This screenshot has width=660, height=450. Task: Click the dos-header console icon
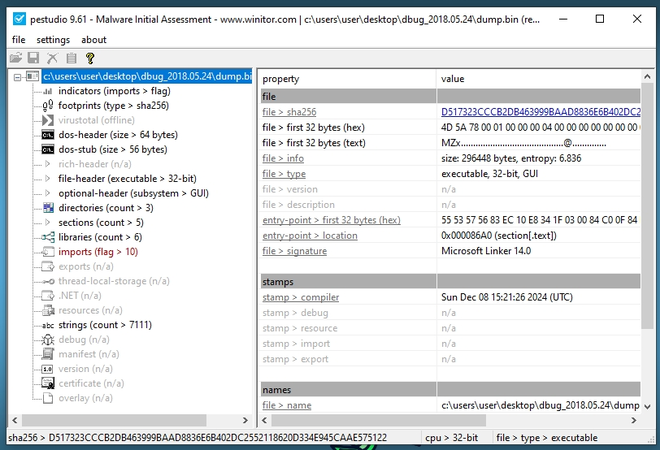pos(48,134)
